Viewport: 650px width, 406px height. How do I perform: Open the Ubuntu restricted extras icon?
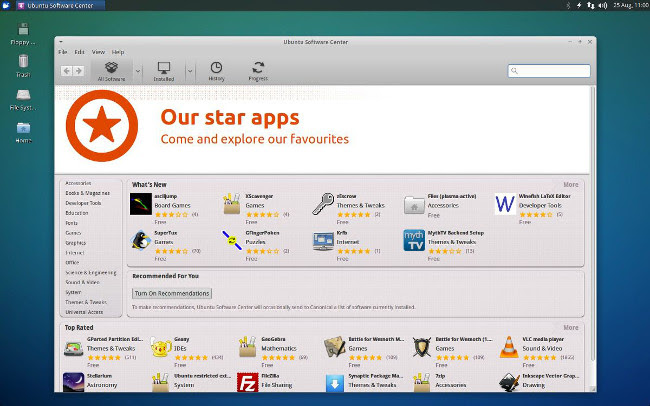tap(161, 382)
